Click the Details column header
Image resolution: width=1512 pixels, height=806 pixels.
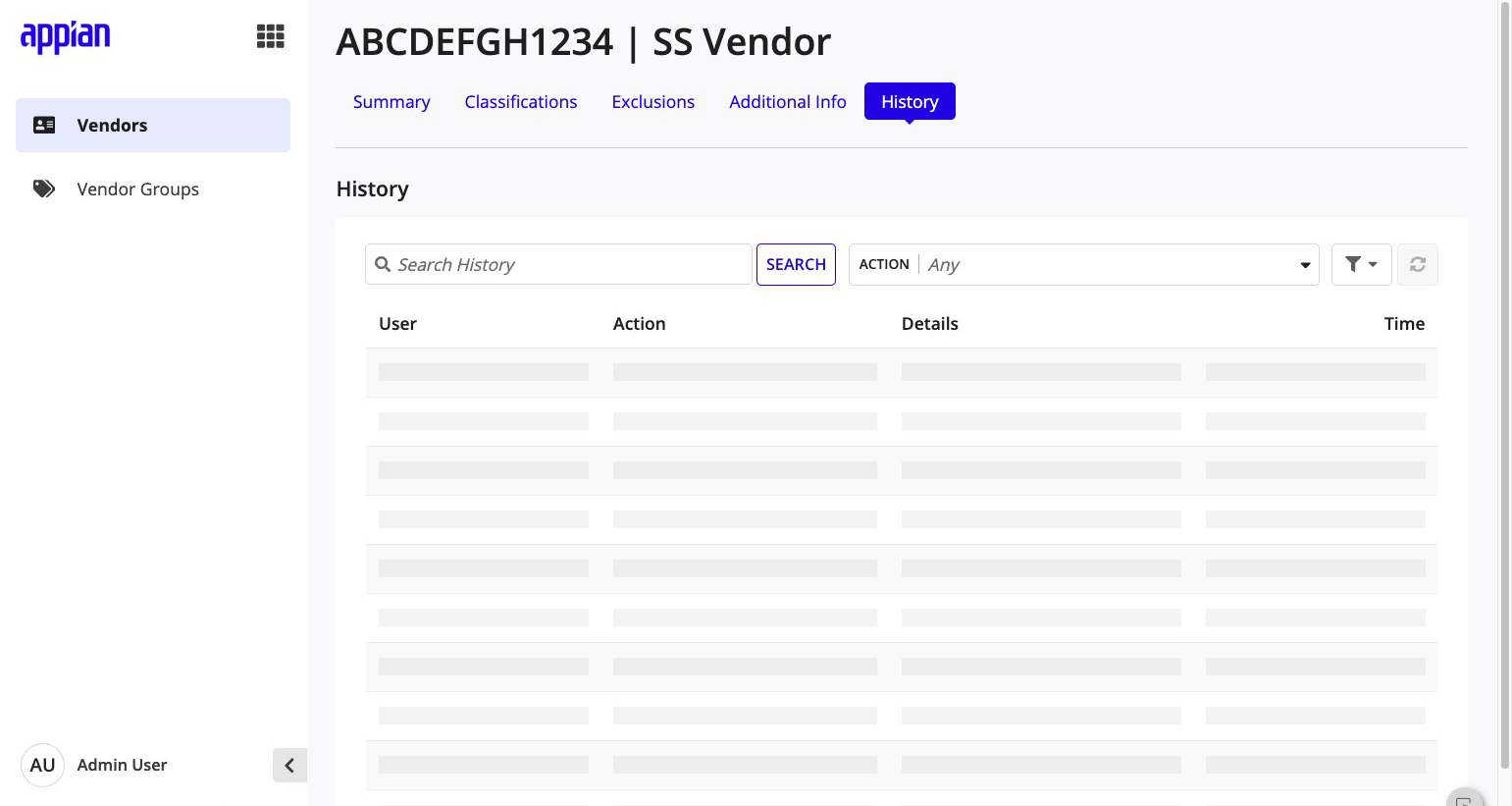click(929, 324)
